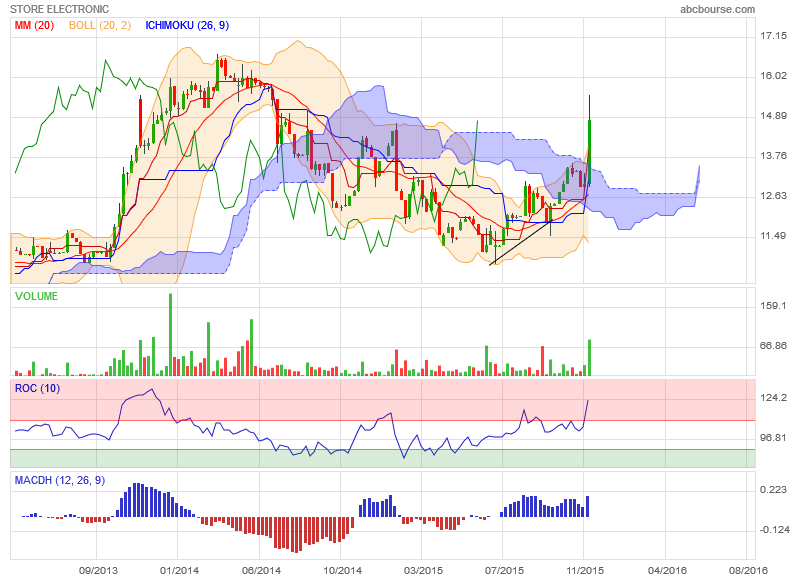The height and width of the screenshot is (580, 800).
Task: Click the 14.89 price axis value
Action: (x=773, y=116)
